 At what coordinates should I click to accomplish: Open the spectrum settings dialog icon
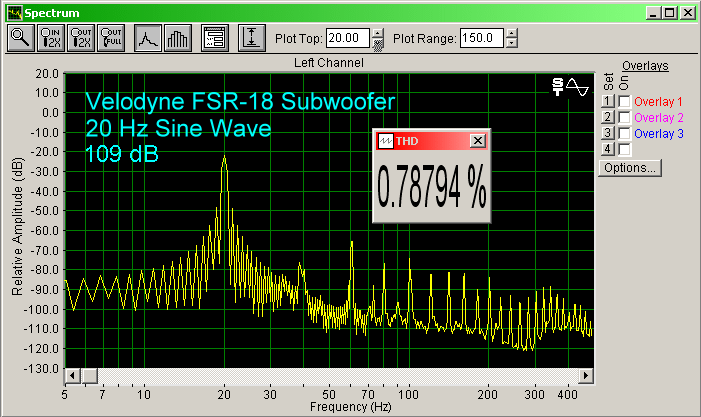pyautogui.click(x=215, y=38)
